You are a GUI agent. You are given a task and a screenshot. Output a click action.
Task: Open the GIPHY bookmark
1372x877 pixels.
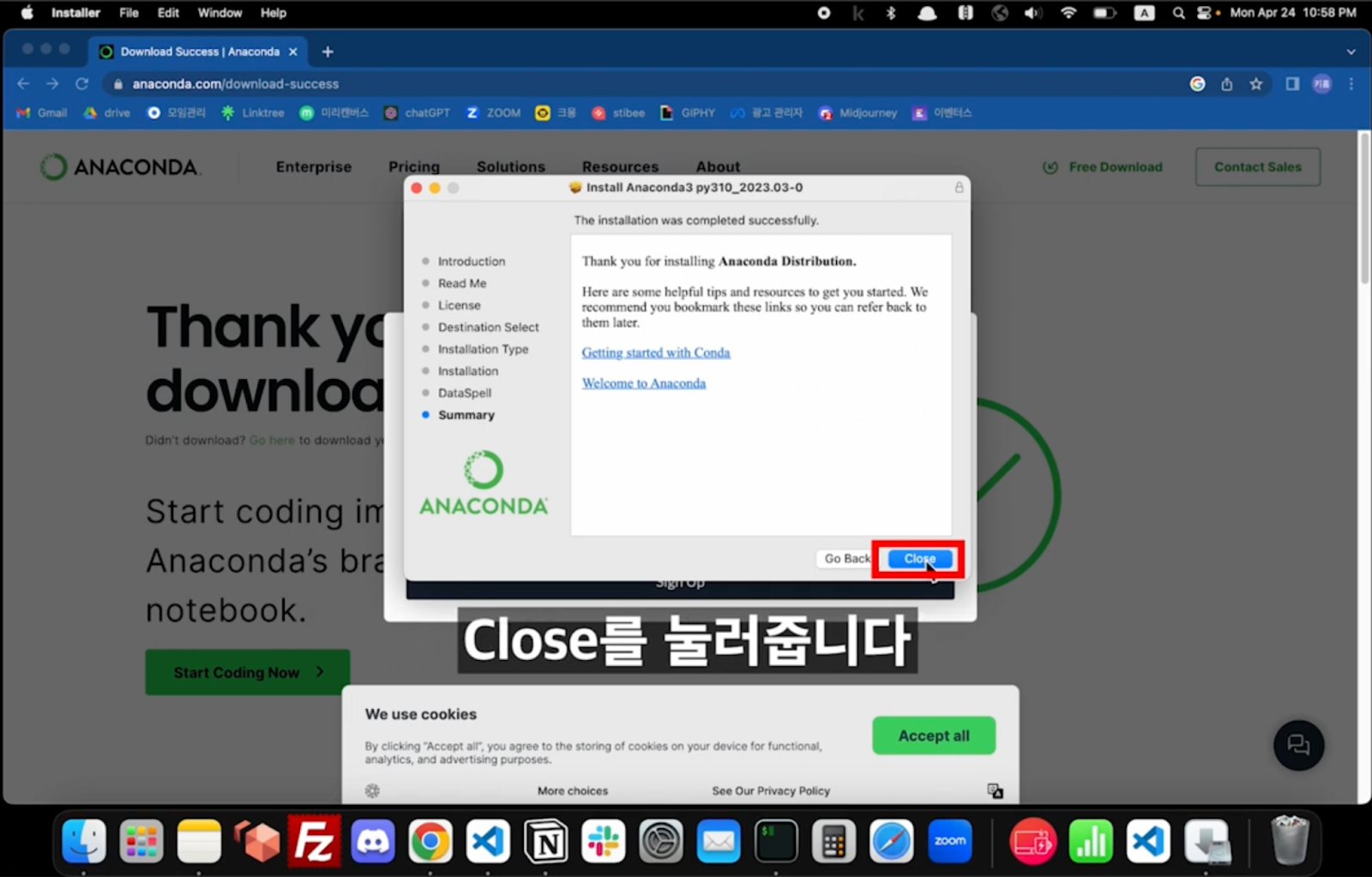[x=688, y=112]
